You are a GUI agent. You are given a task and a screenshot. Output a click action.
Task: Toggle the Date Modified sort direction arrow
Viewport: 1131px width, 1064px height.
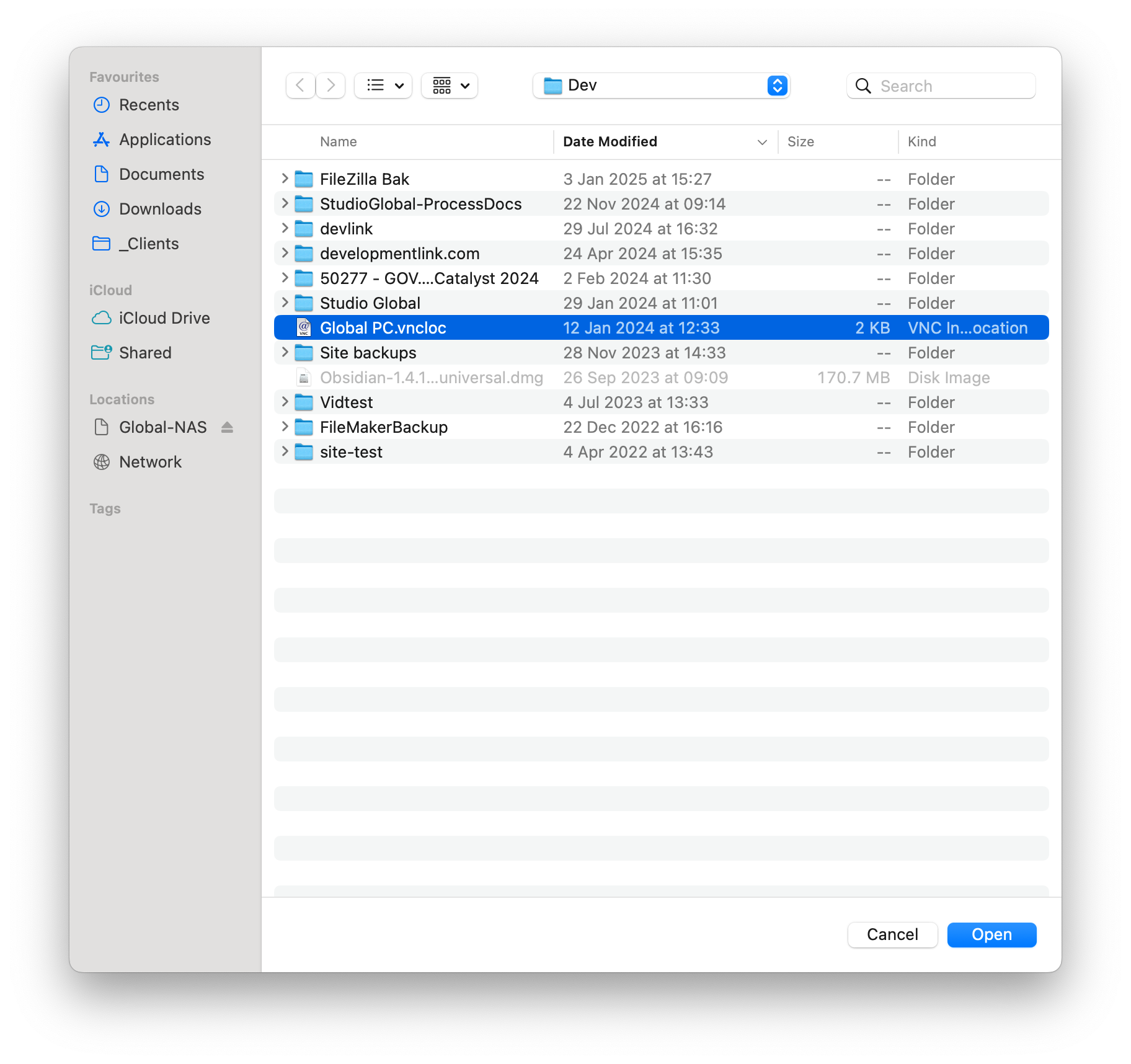tap(762, 142)
